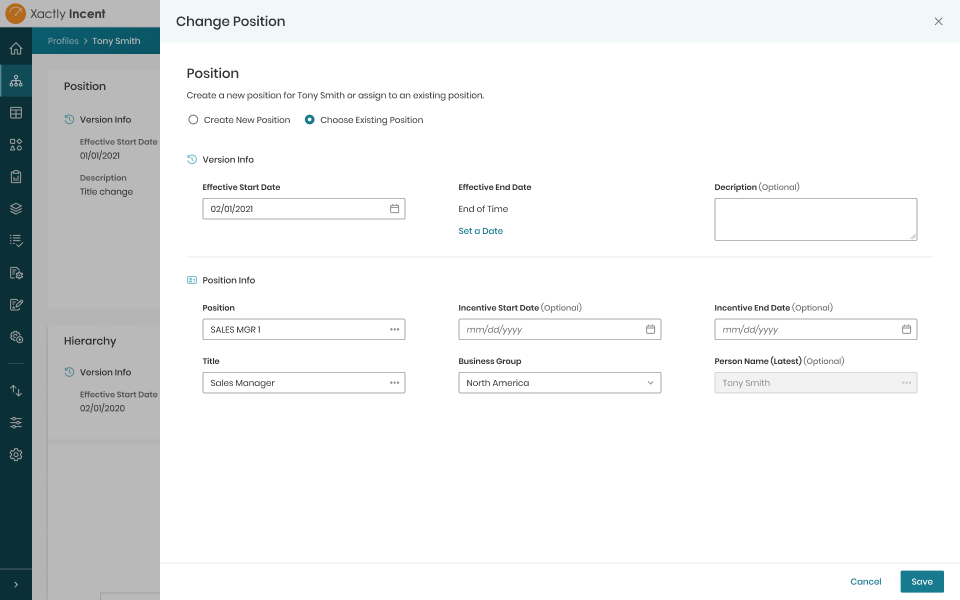Open calendar for Incentive Start Date

(x=650, y=329)
